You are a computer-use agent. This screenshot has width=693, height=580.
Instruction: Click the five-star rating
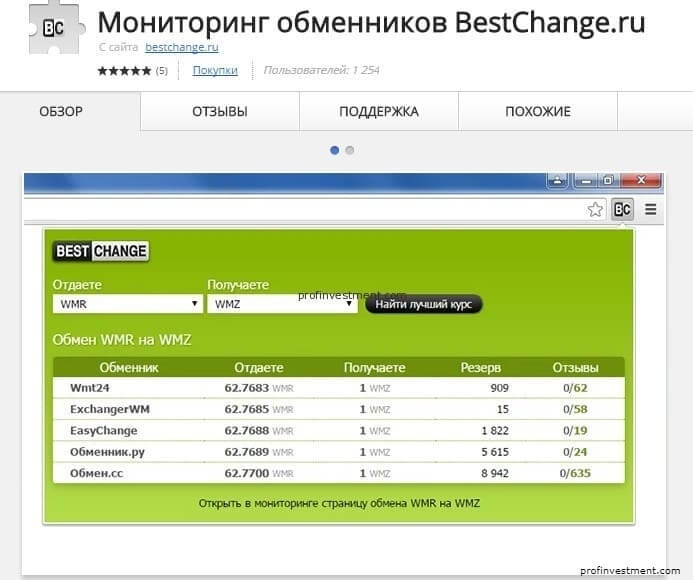coord(124,71)
